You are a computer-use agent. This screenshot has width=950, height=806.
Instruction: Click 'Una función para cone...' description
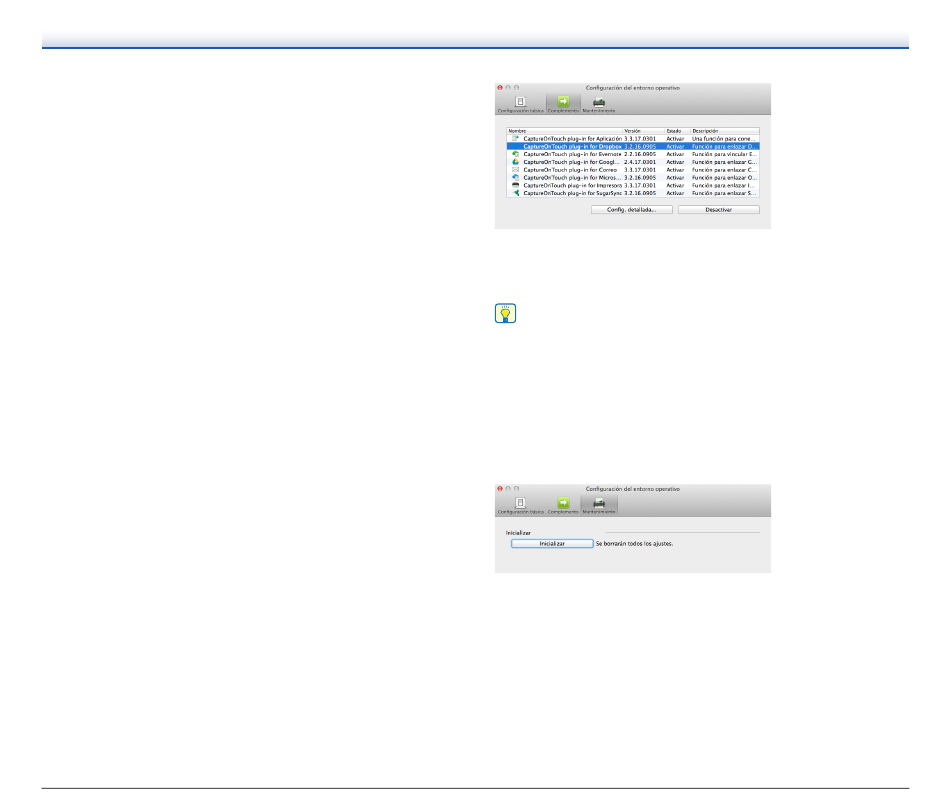coord(724,139)
